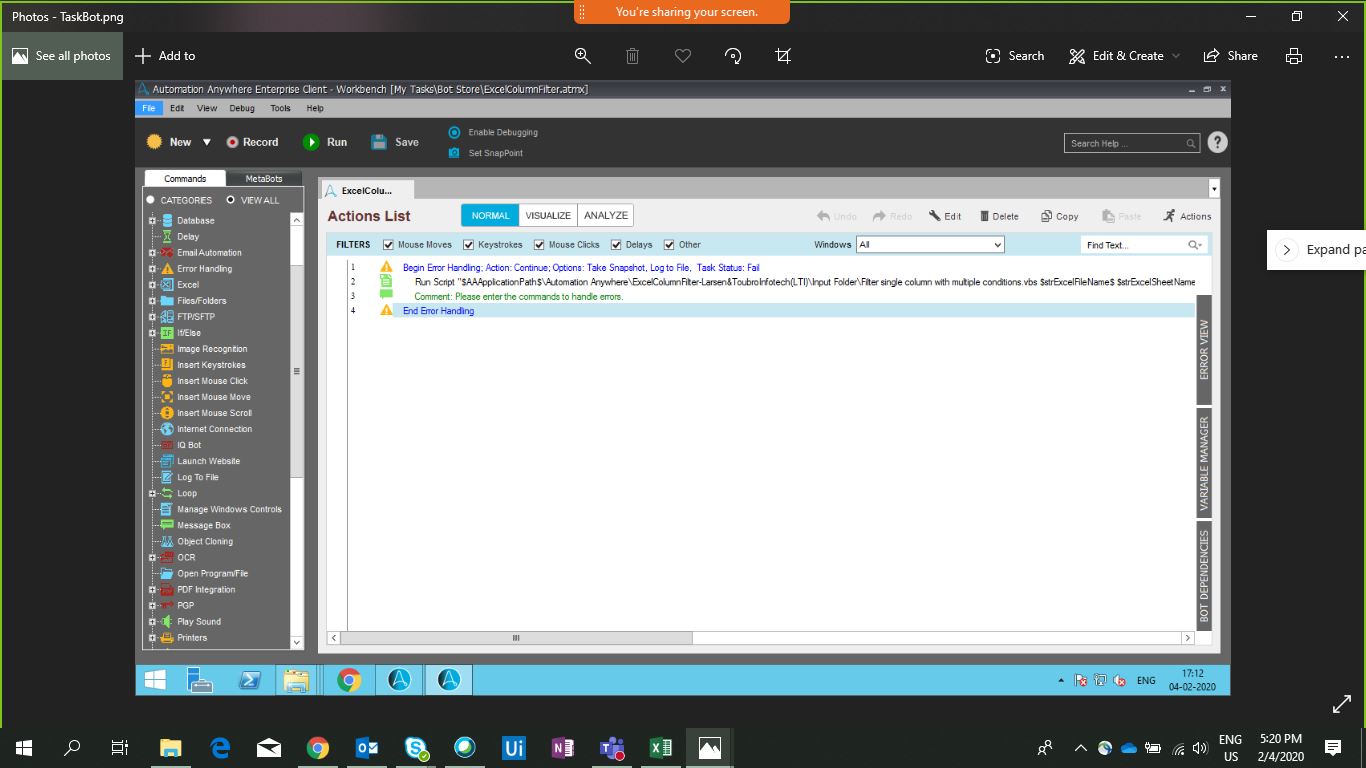Screen dimensions: 1366x768
Task: Uncheck the Mouse Moves filter checkbox
Action: pos(388,245)
